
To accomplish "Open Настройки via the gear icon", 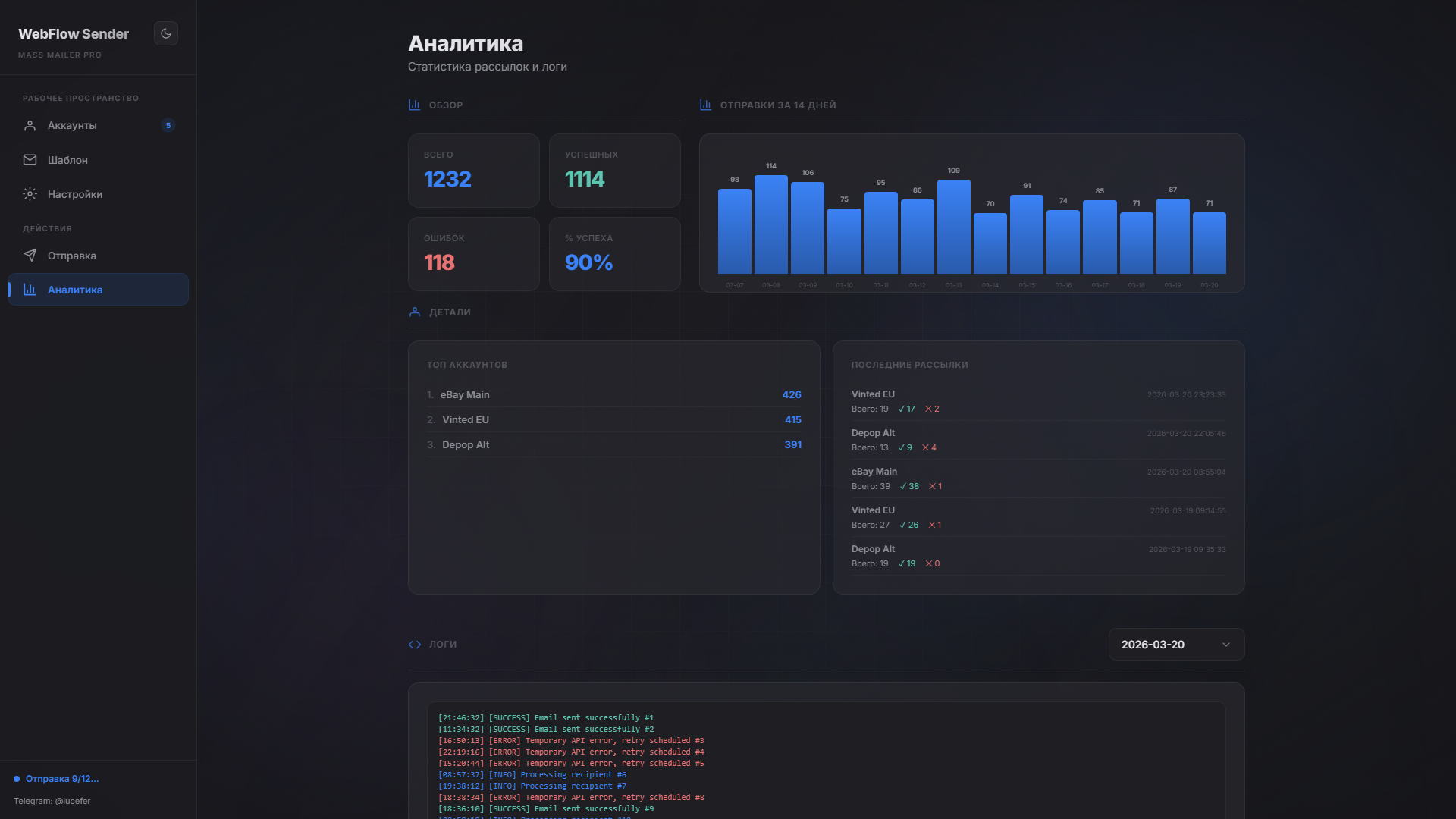I will (x=30, y=194).
